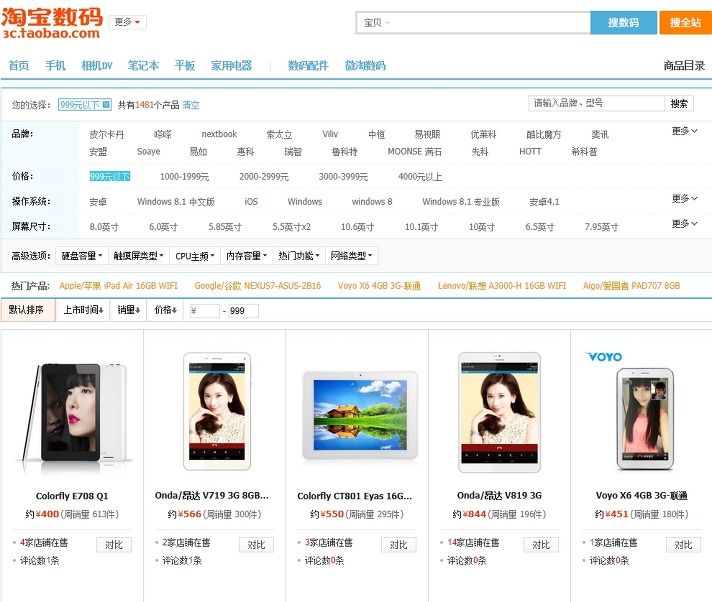Image resolution: width=712 pixels, height=602 pixels.
Task: Select price range 2000-2999元
Action: 264,176
